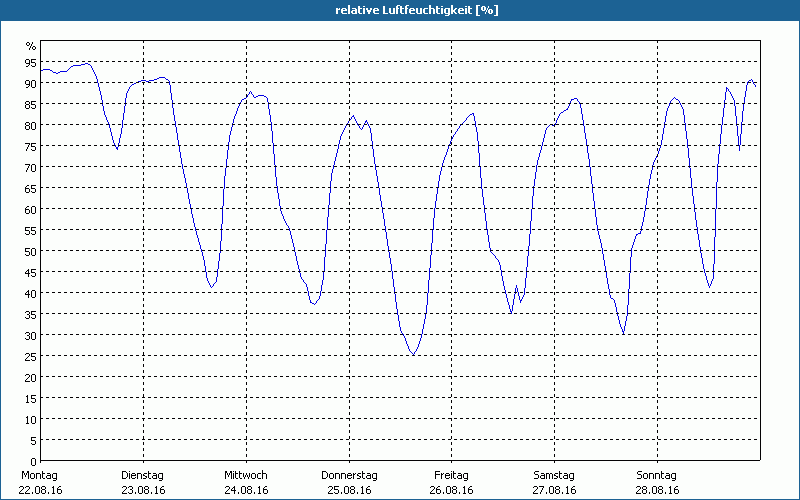This screenshot has width=800, height=500.
Task: Click the y-axis value '15'
Action: tap(31, 398)
